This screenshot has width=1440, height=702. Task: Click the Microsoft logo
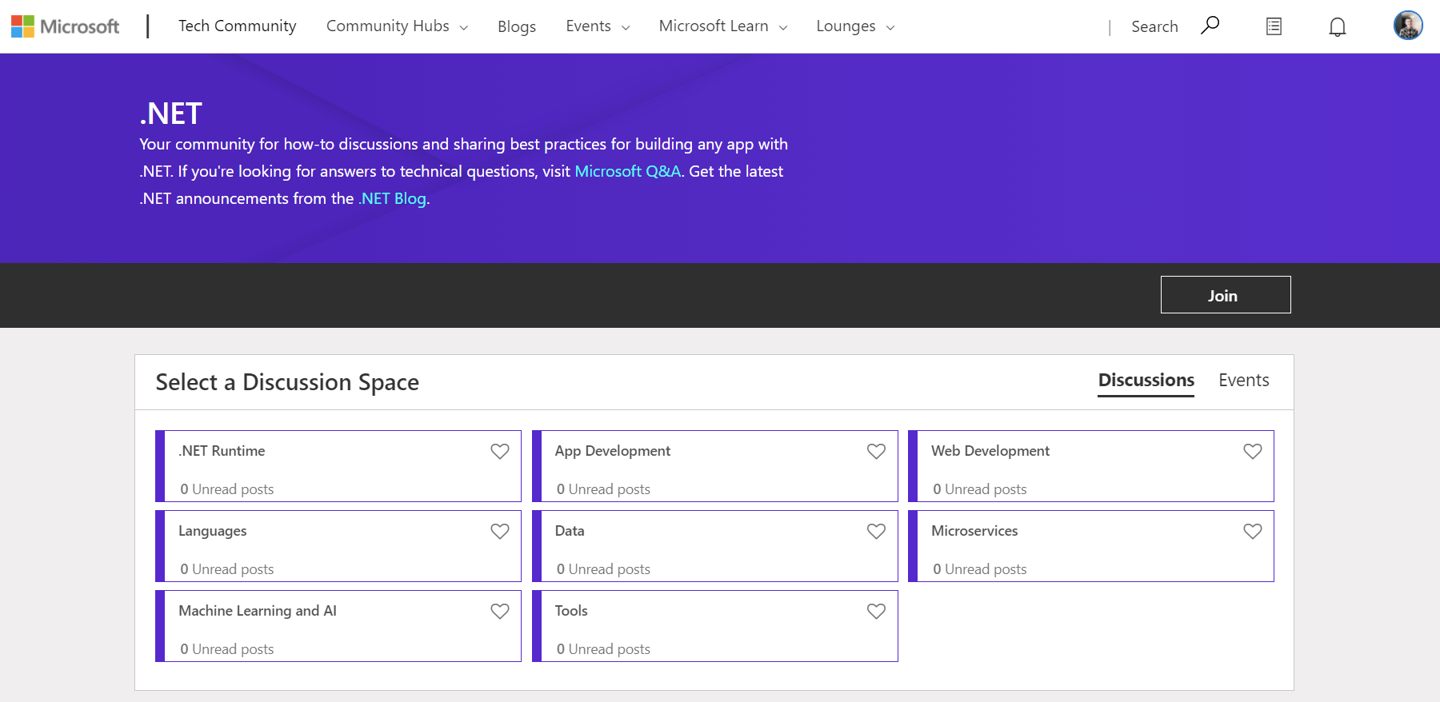(x=64, y=25)
